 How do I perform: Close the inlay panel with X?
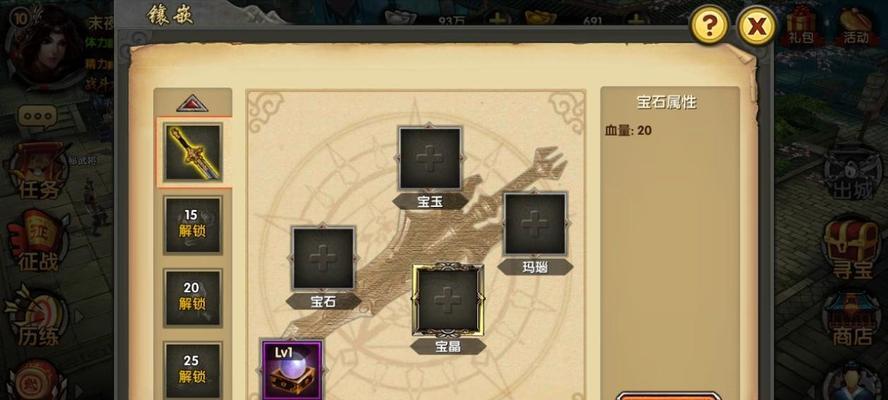coord(757,25)
